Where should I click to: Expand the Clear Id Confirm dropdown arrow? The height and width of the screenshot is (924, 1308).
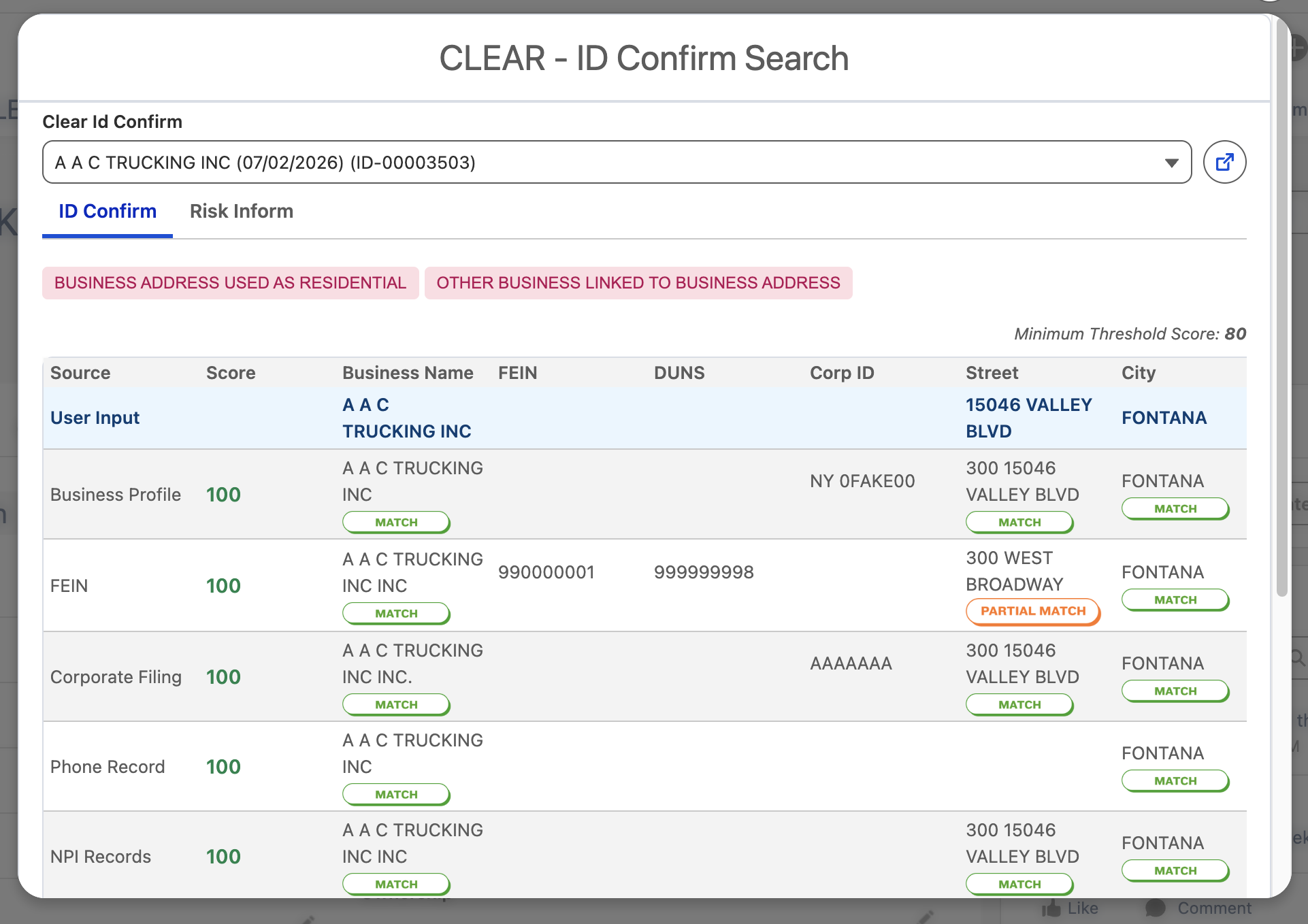1171,163
